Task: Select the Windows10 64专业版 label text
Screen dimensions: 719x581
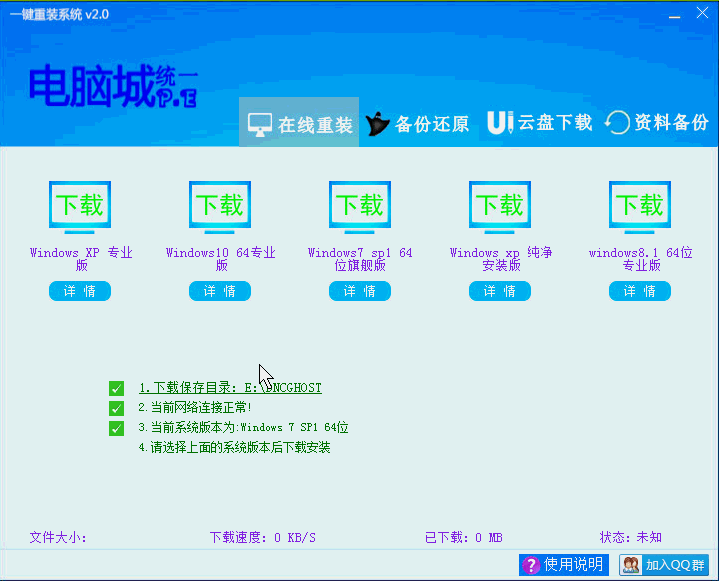Action: [x=221, y=259]
